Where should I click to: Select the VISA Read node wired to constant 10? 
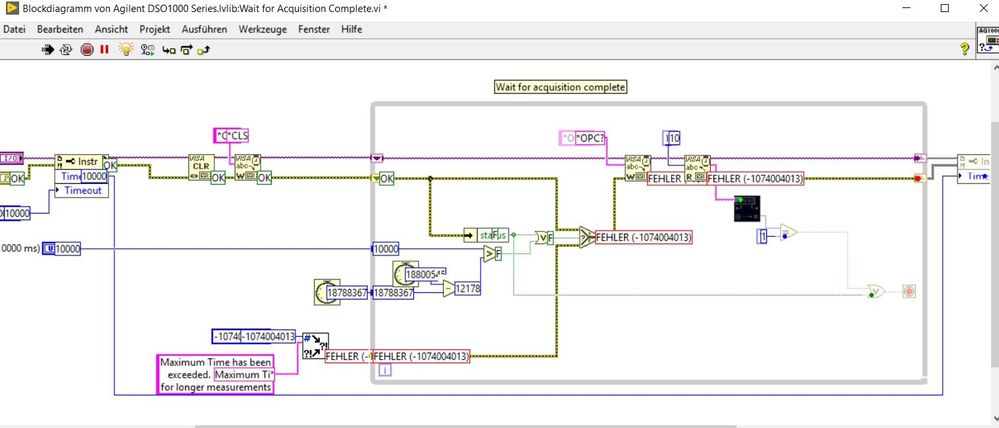pyautogui.click(x=696, y=167)
